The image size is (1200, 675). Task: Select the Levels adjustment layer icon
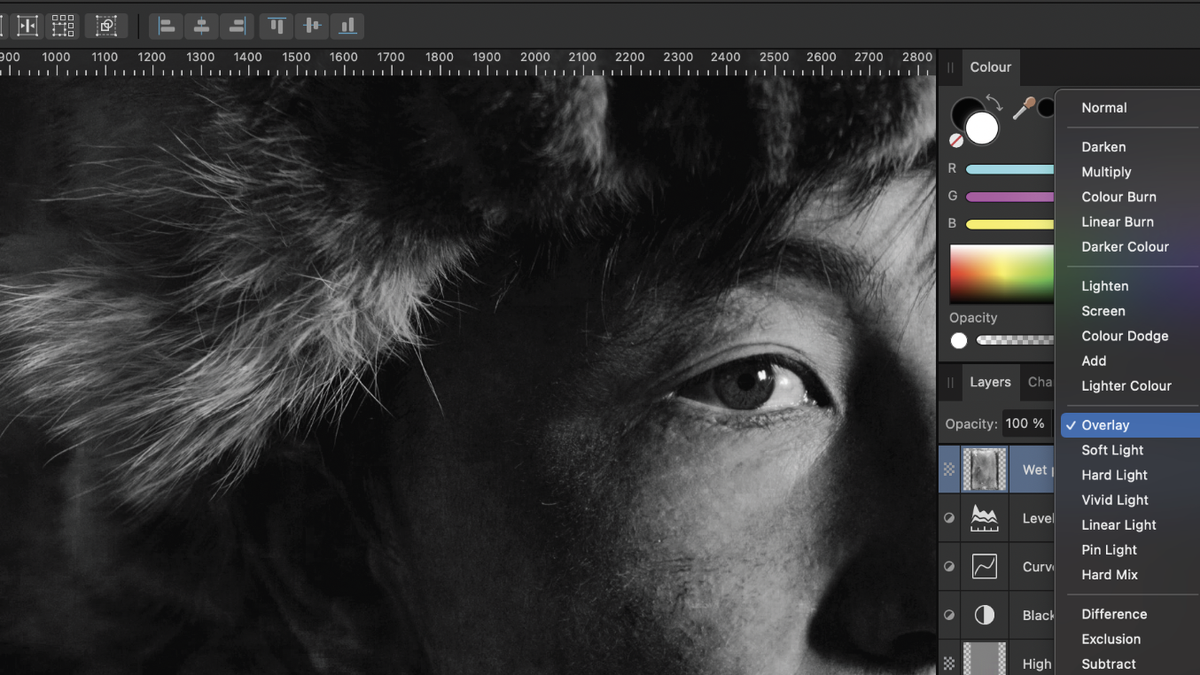tap(984, 517)
